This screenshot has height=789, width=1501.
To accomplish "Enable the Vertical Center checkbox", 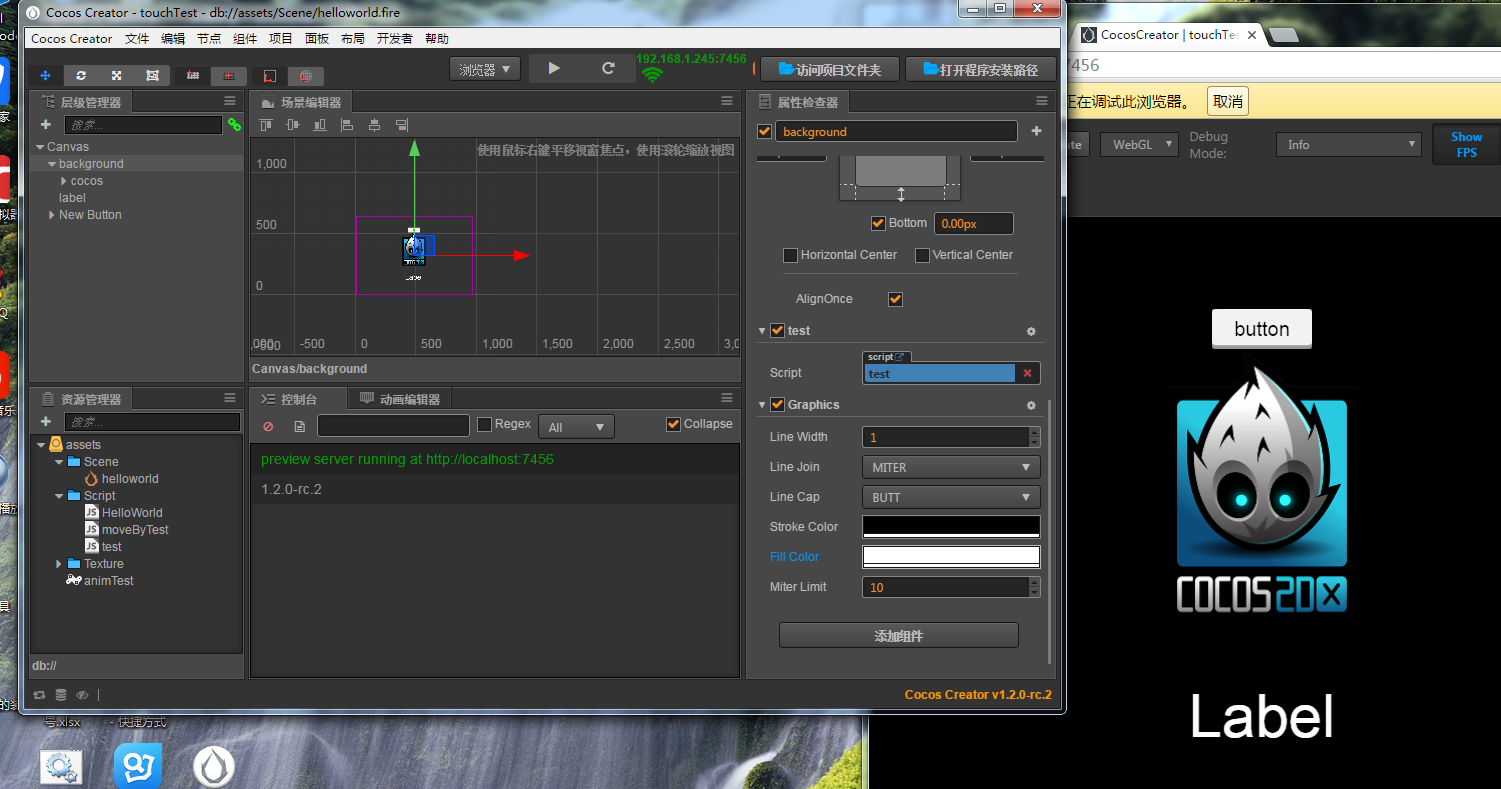I will (x=922, y=255).
